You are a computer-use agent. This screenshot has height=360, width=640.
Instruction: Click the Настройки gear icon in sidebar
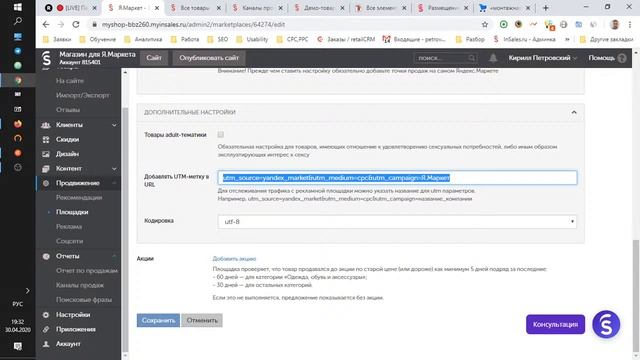click(x=46, y=315)
